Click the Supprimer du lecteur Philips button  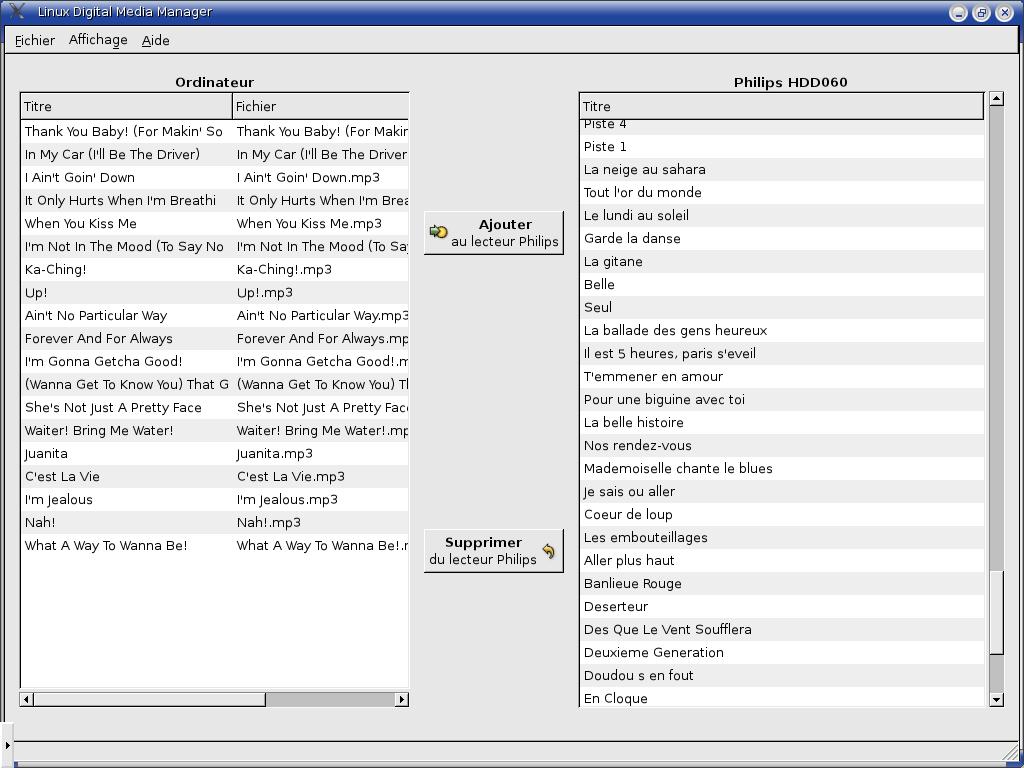(x=494, y=551)
